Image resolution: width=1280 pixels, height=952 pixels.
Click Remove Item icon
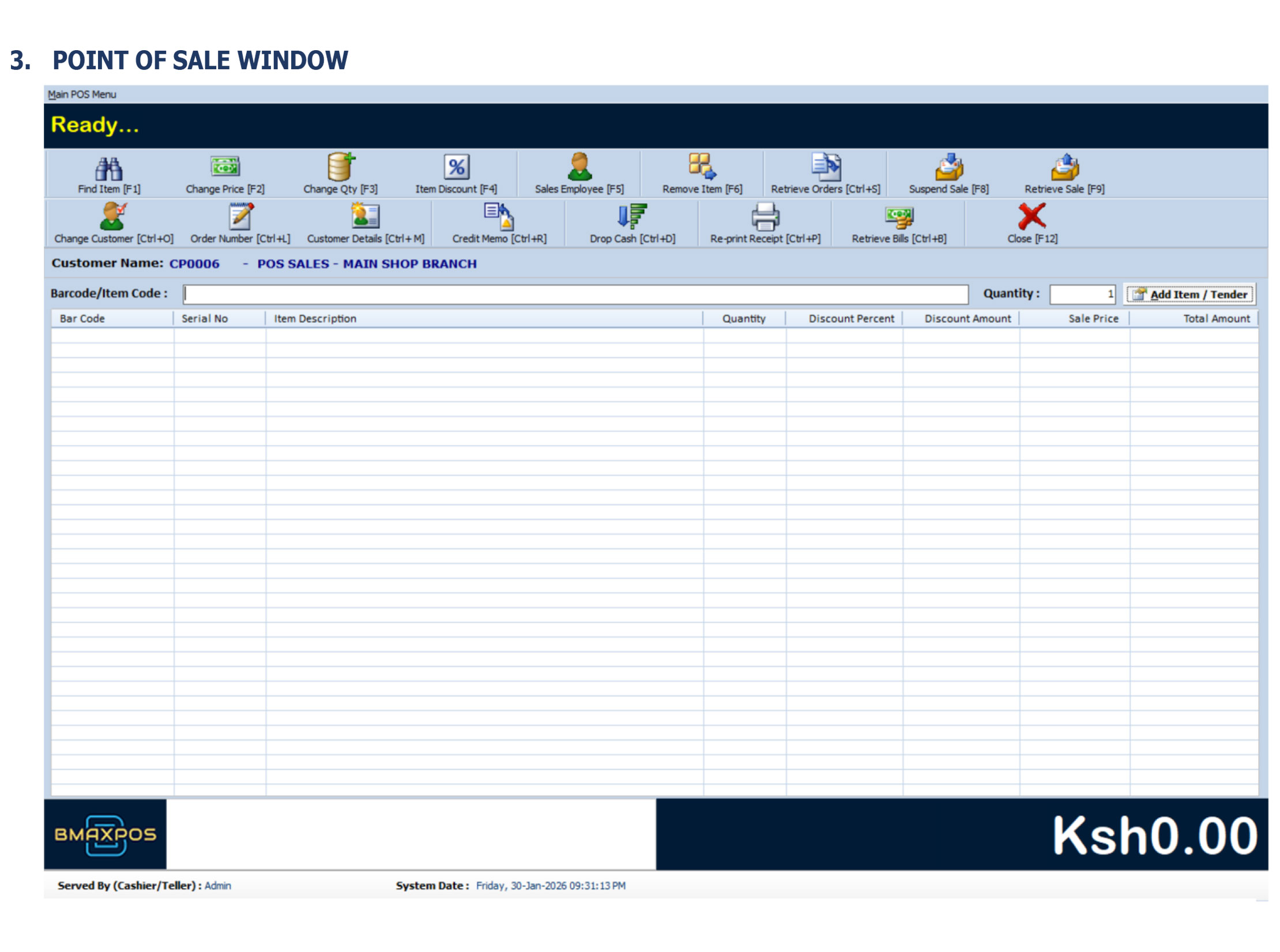(x=702, y=167)
